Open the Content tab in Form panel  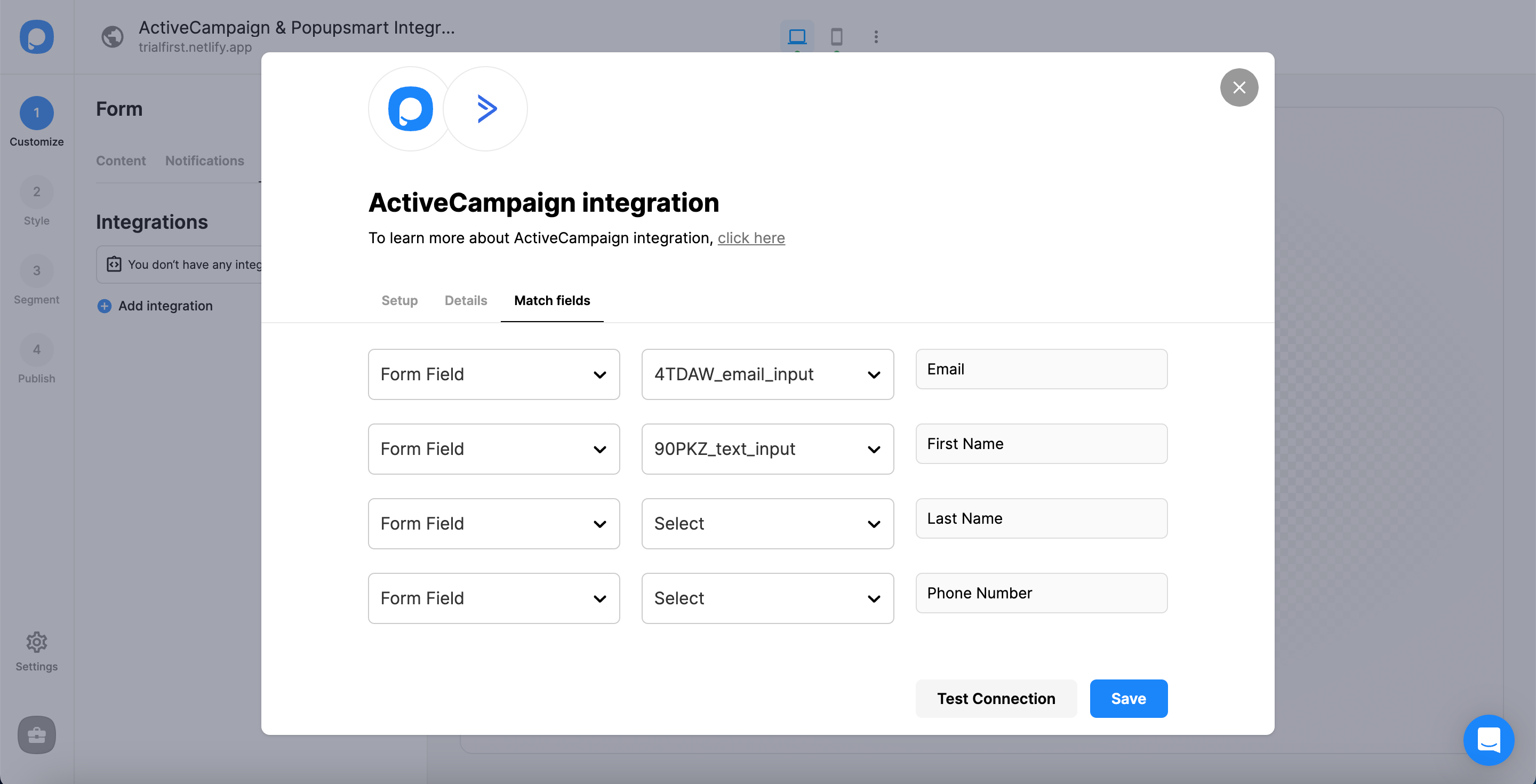[x=121, y=161]
